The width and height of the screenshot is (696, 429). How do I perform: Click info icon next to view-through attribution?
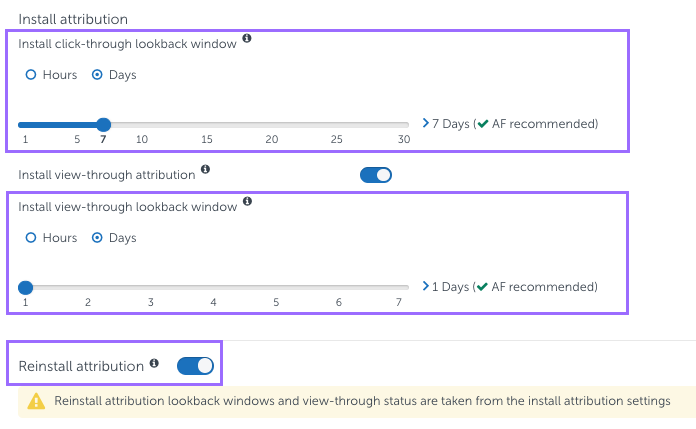click(205, 170)
